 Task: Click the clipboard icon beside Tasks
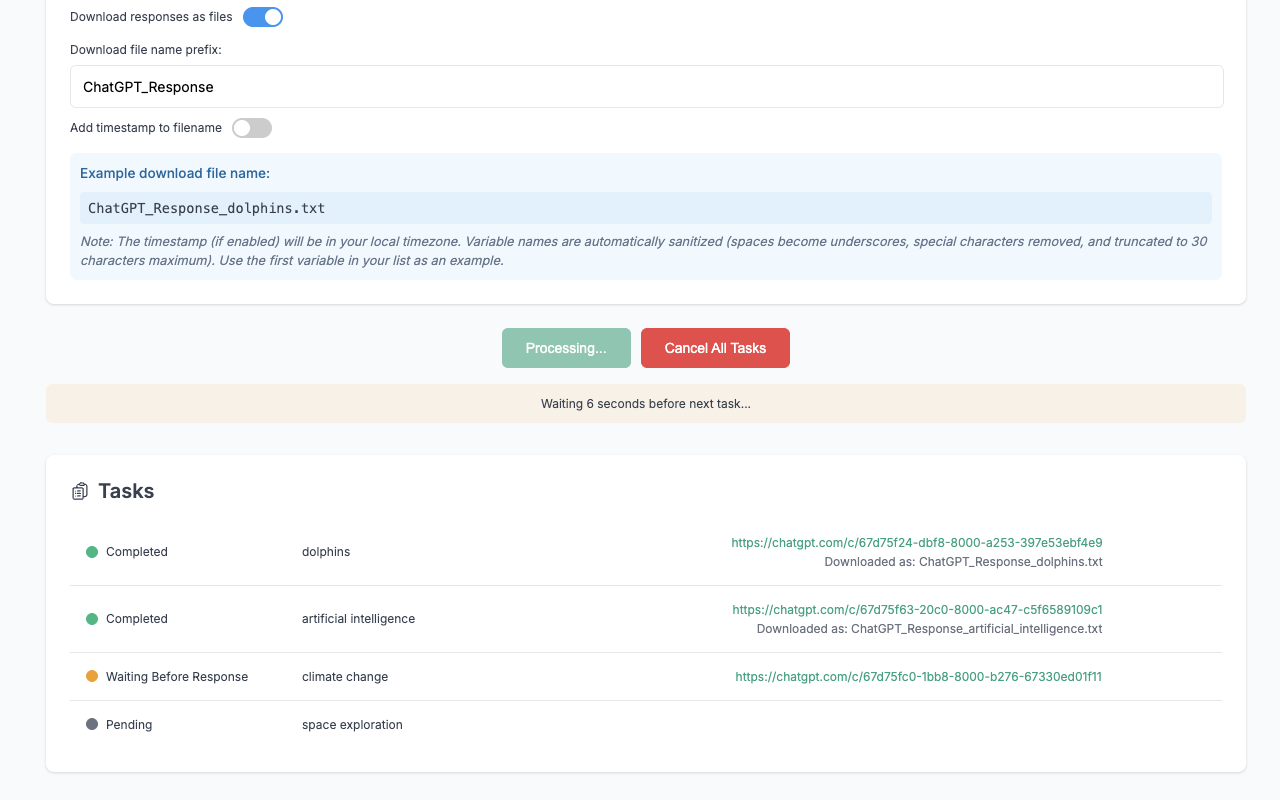(80, 491)
